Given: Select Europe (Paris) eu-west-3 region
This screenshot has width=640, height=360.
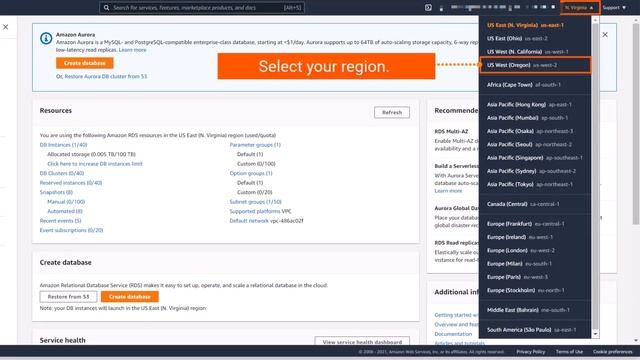Looking at the screenshot, I should coord(517,277).
